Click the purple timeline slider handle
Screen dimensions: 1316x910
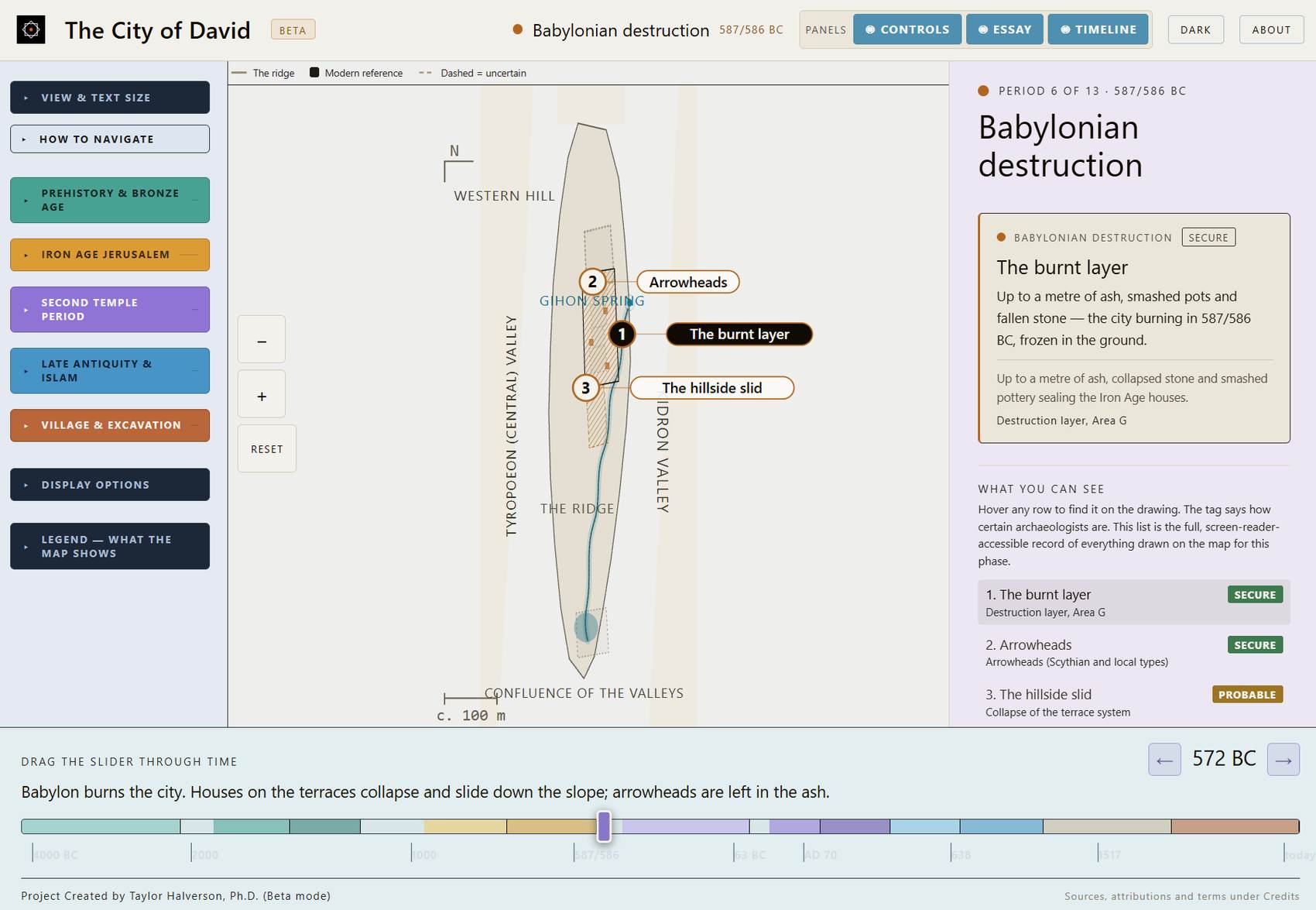tap(604, 826)
